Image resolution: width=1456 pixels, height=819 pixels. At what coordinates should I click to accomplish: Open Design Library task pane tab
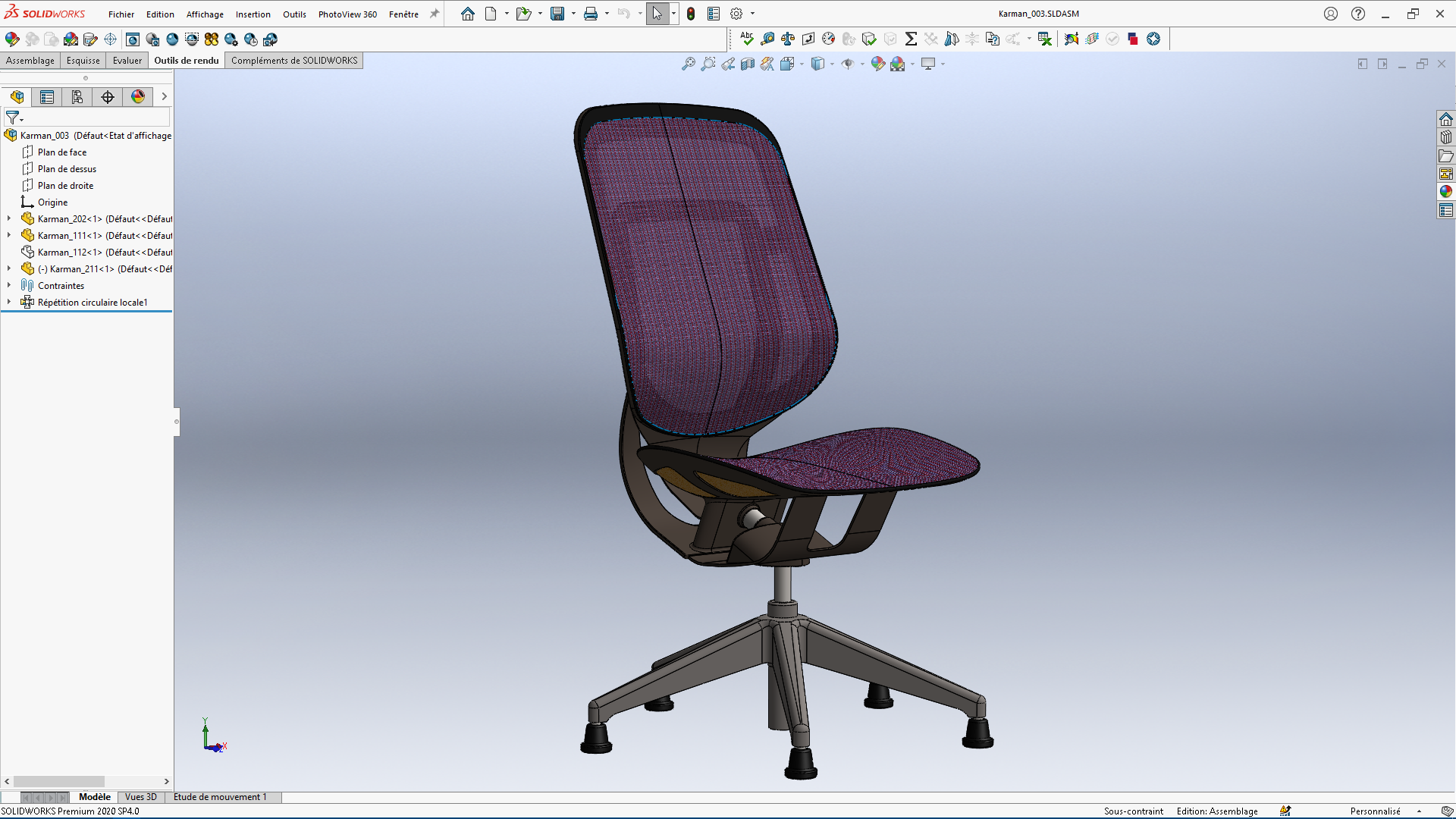point(1446,137)
